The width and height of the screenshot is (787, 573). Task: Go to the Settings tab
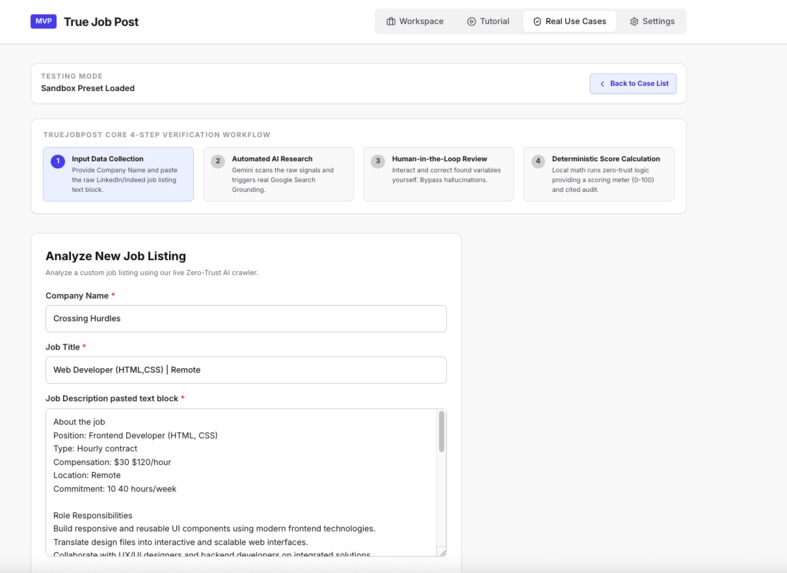click(x=652, y=22)
